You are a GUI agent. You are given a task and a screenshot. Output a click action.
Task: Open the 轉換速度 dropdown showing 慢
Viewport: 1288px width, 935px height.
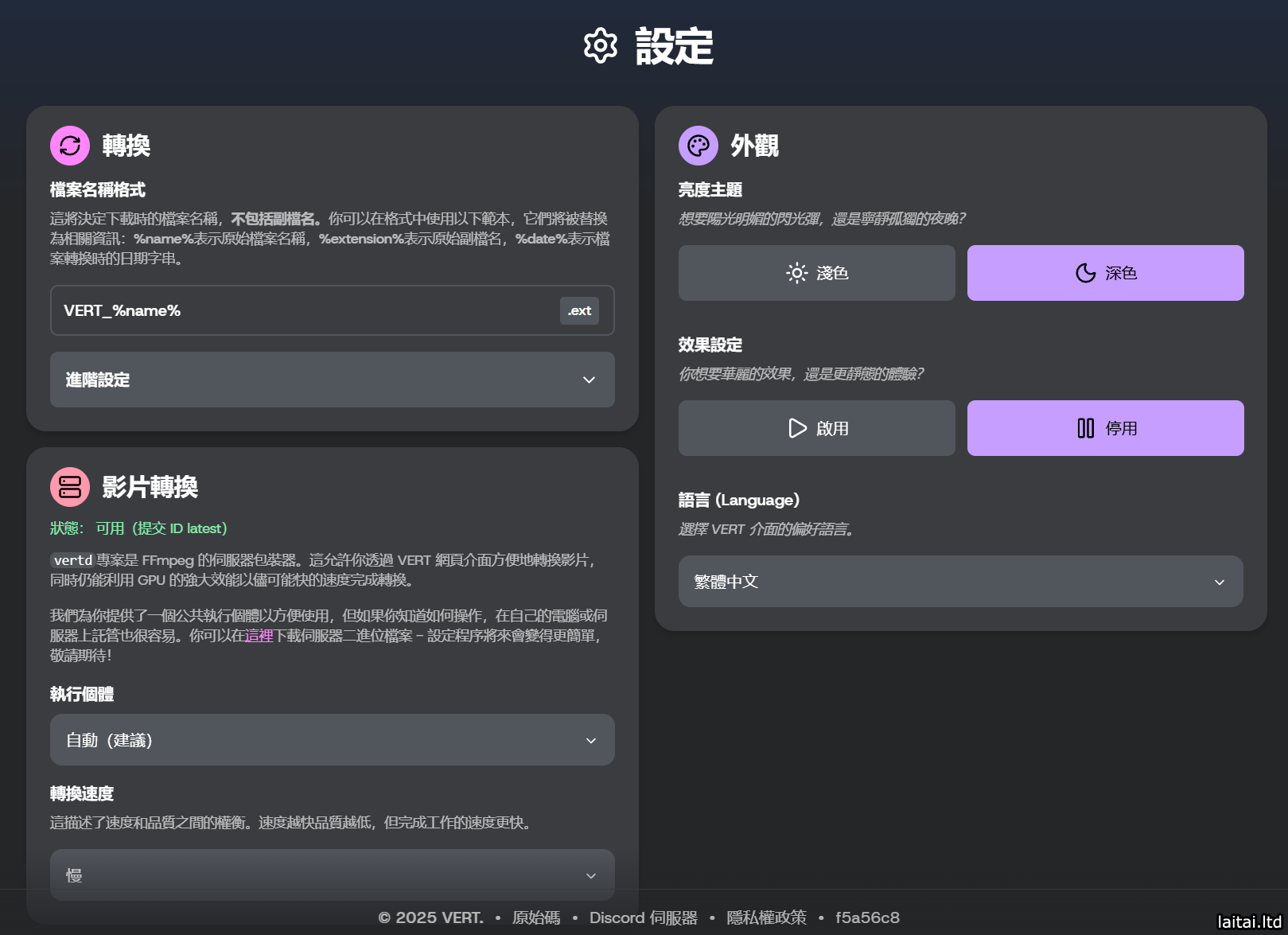coord(332,875)
